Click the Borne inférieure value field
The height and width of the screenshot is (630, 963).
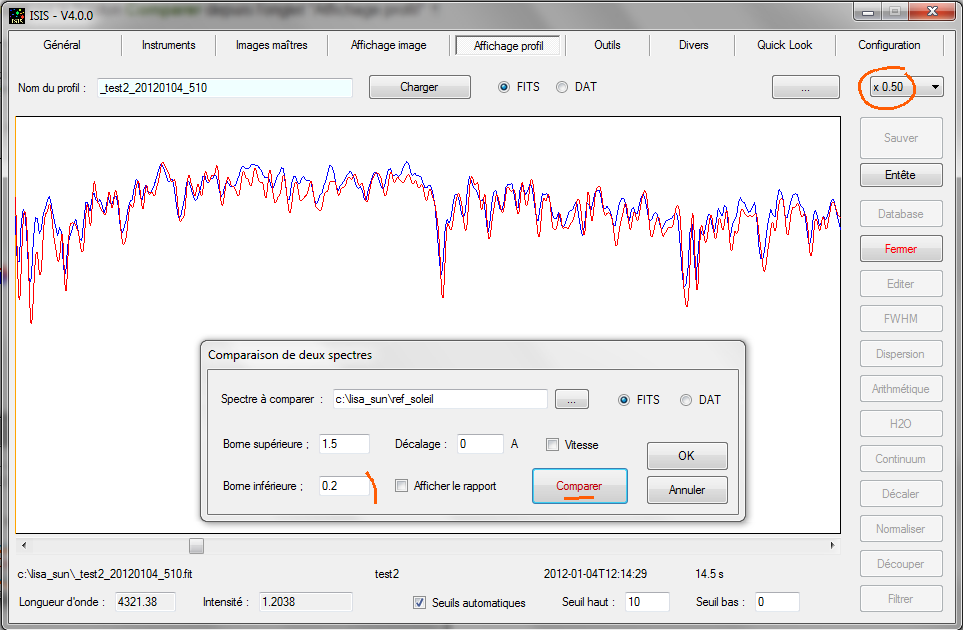pos(345,486)
